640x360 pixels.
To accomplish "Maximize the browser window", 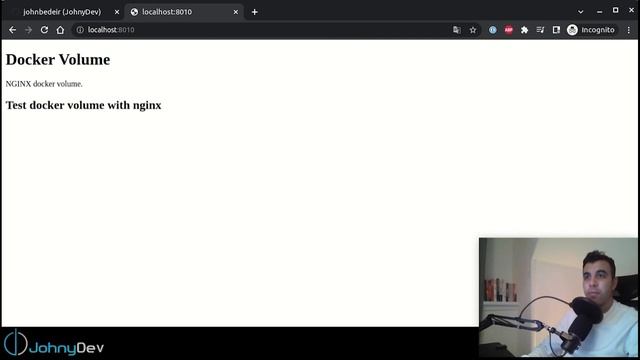I will 616,11.
